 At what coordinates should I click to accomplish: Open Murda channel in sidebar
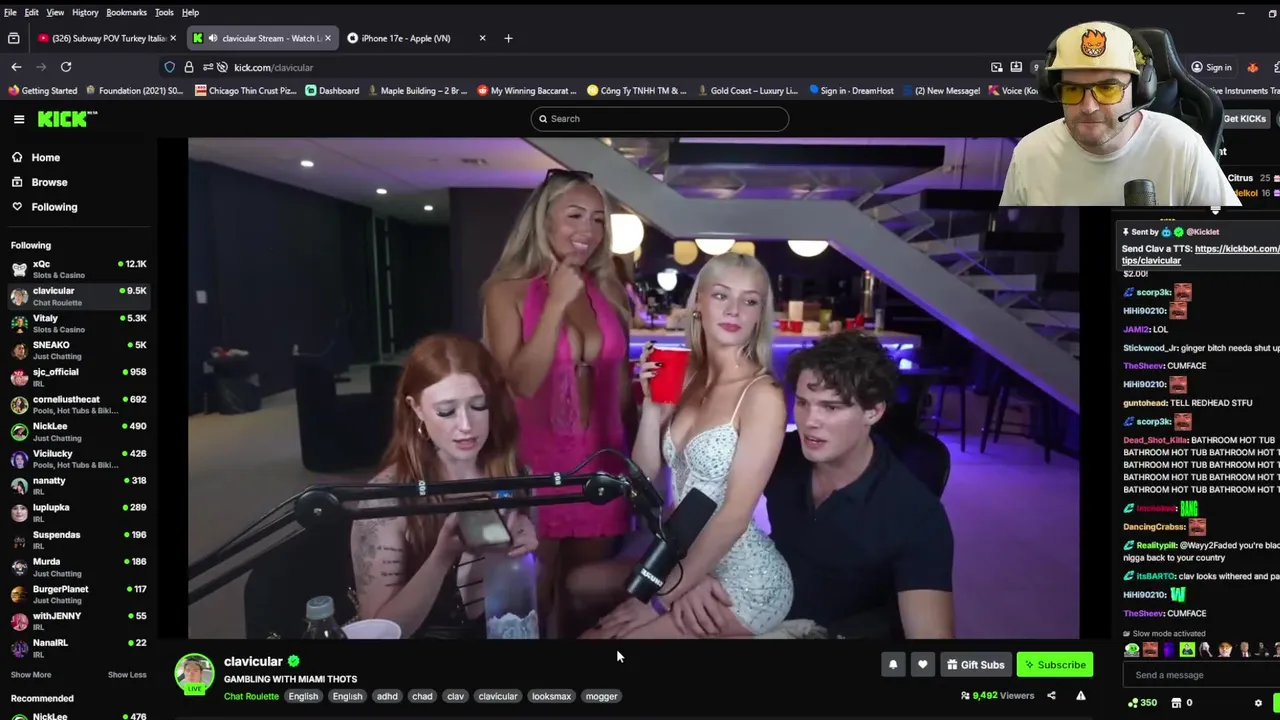pyautogui.click(x=78, y=566)
